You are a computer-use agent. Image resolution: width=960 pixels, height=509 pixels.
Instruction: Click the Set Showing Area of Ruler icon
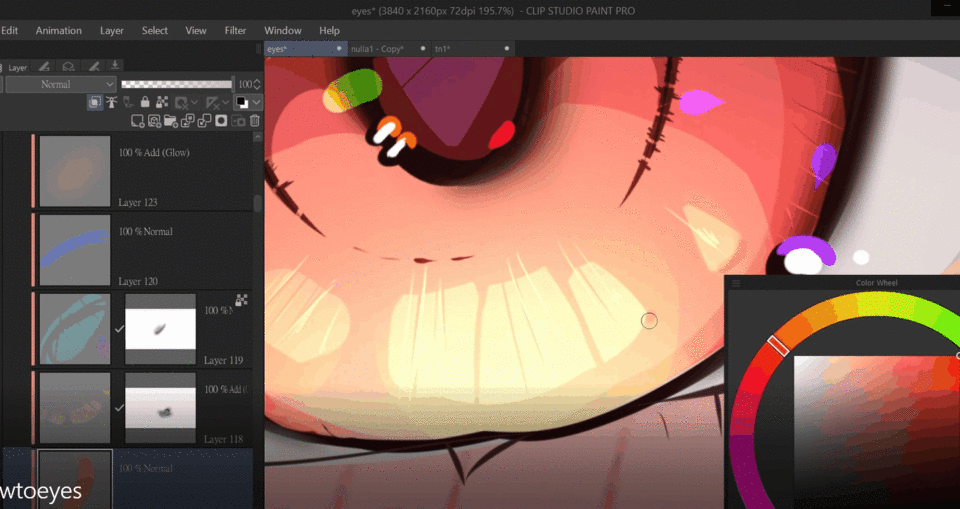pyautogui.click(x=213, y=102)
